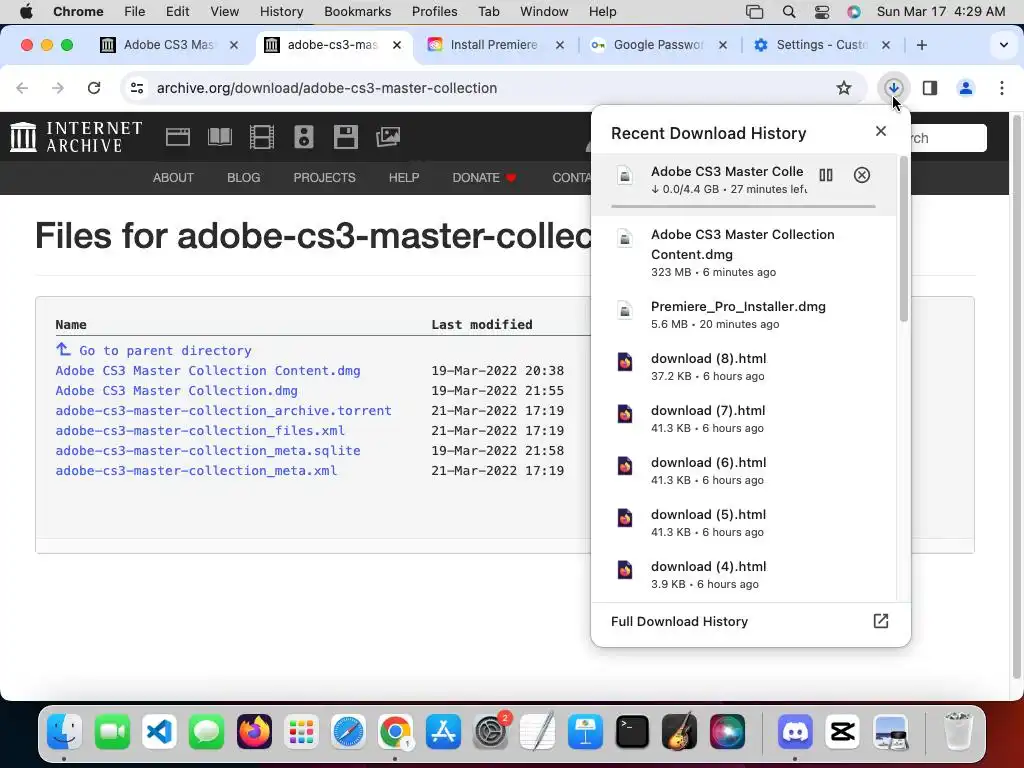The image size is (1024, 768).
Task: Open adobe-cs3-master-collection_meta.xml link
Action: [x=196, y=470]
